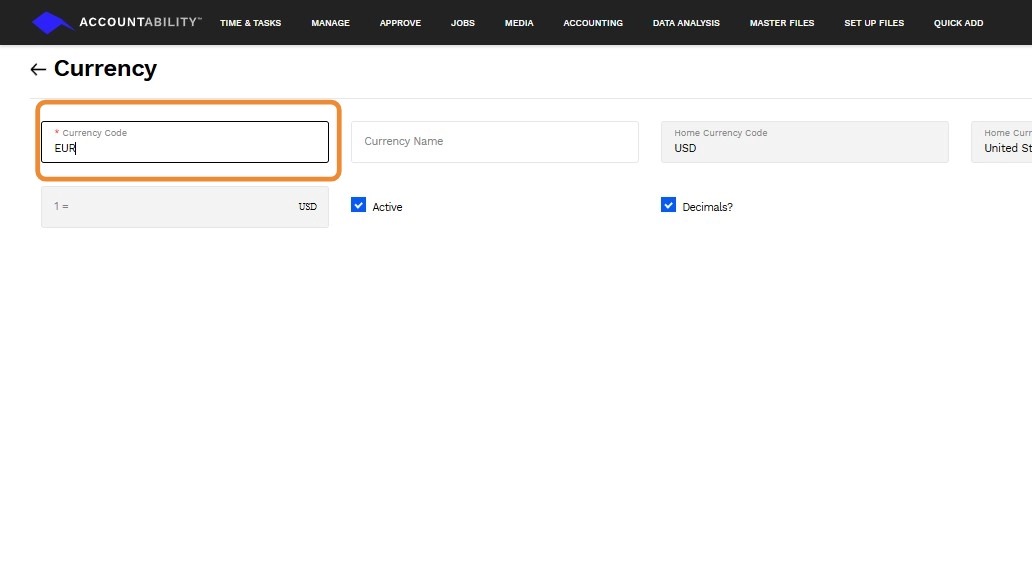Click the USD suffix in the rate field
Image resolution: width=1032 pixels, height=576 pixels.
[307, 207]
